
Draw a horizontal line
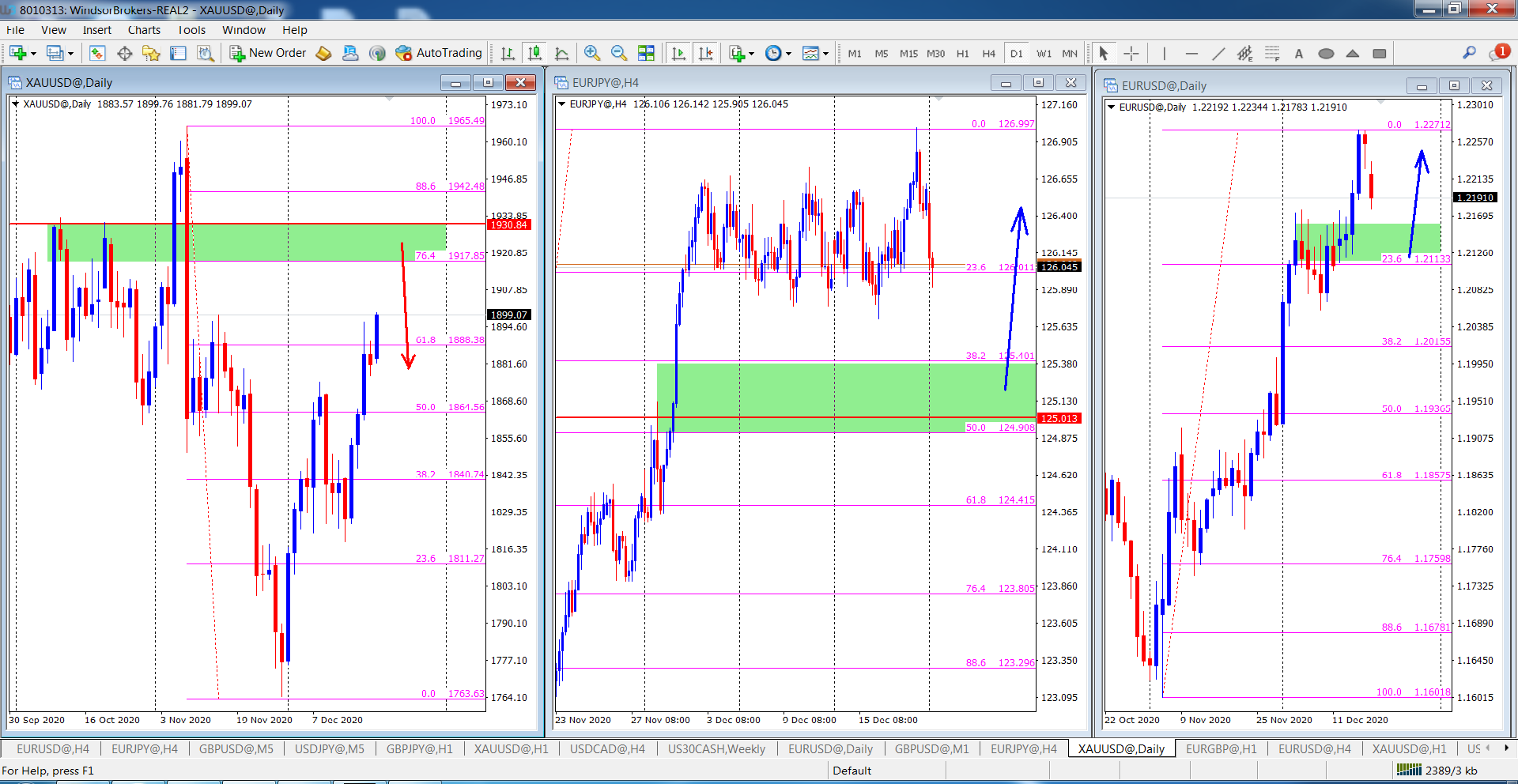point(1191,53)
